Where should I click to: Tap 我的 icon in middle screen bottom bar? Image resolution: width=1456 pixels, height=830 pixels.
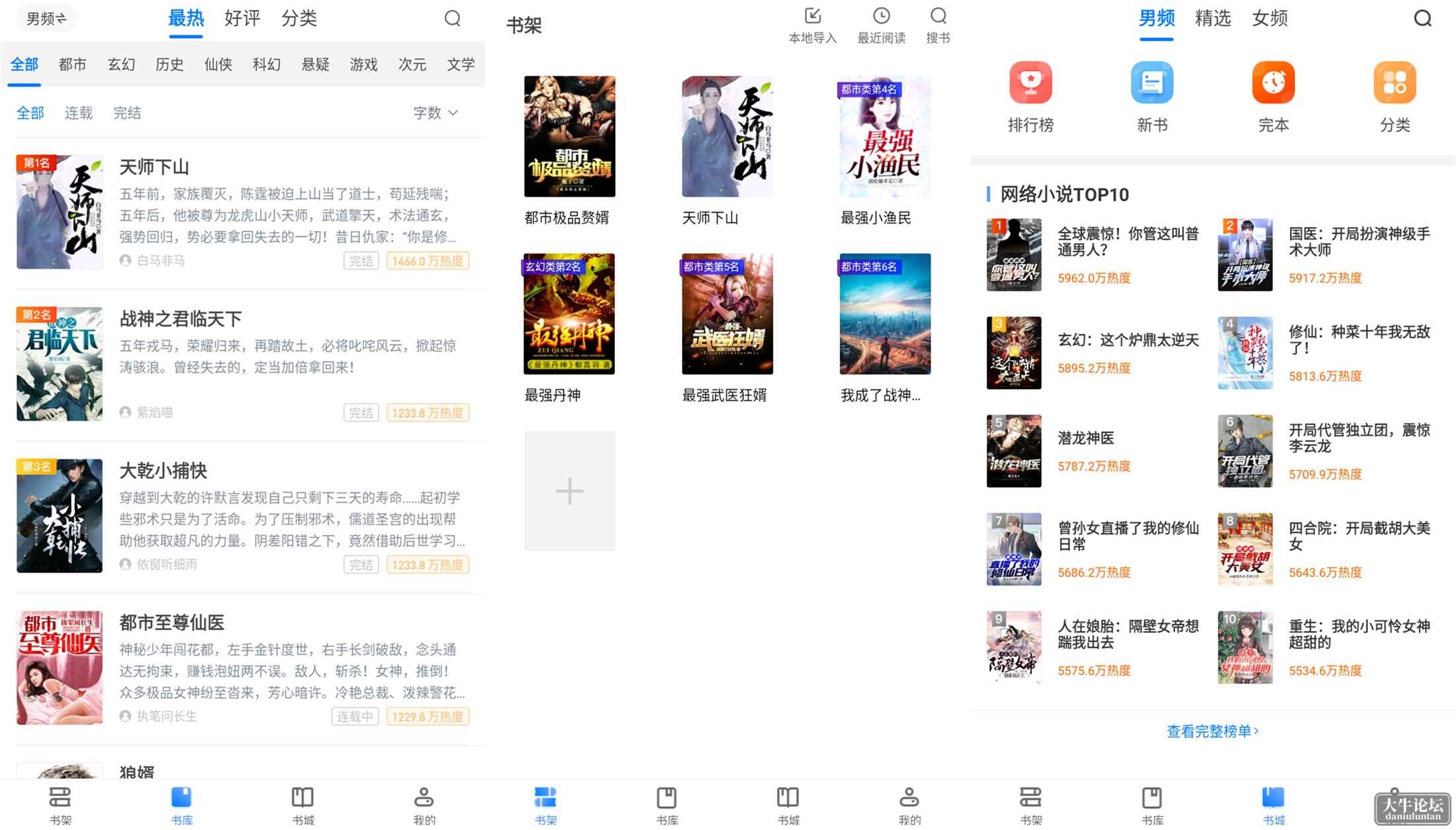pyautogui.click(x=909, y=797)
